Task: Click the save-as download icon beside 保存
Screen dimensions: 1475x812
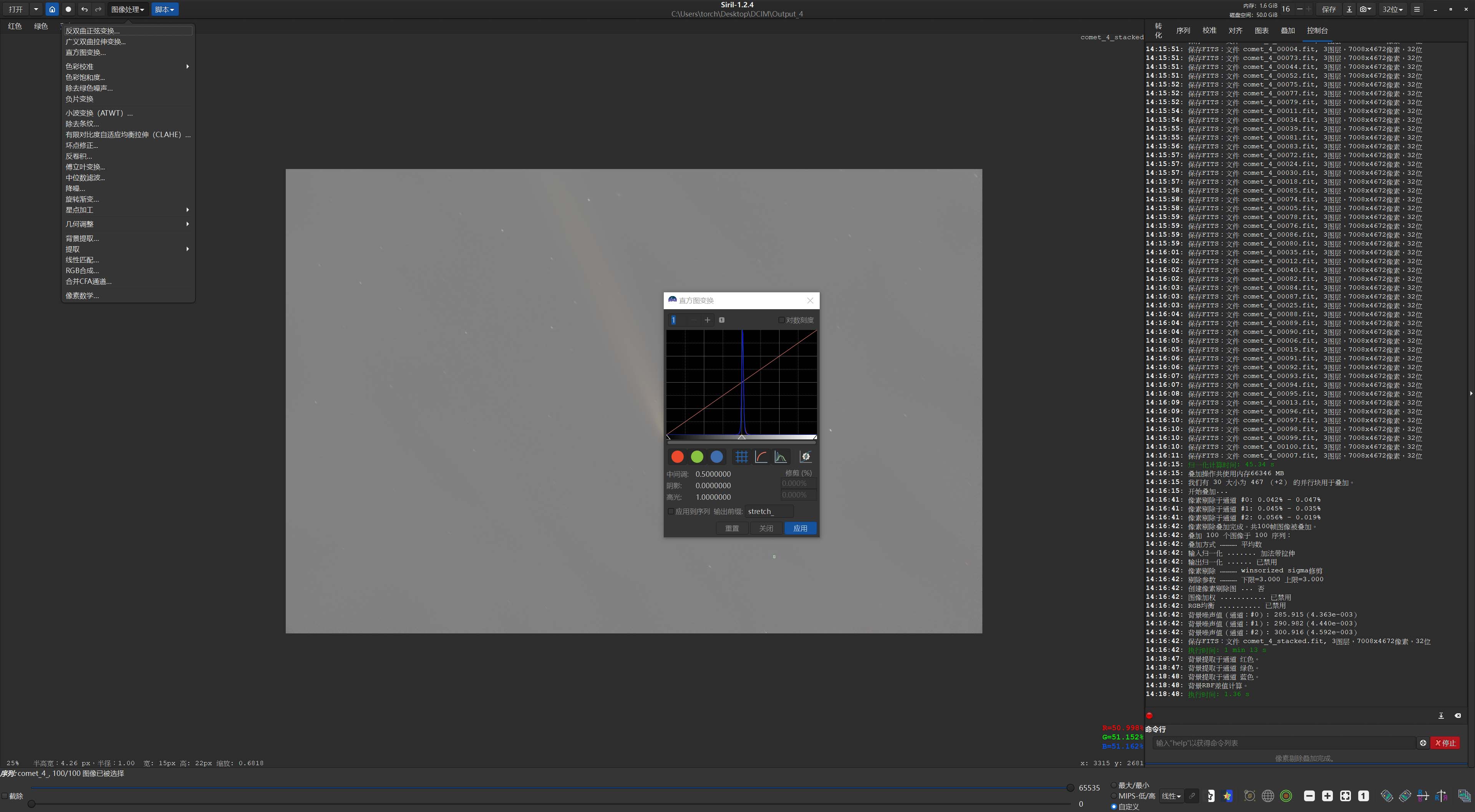Action: coord(1349,9)
